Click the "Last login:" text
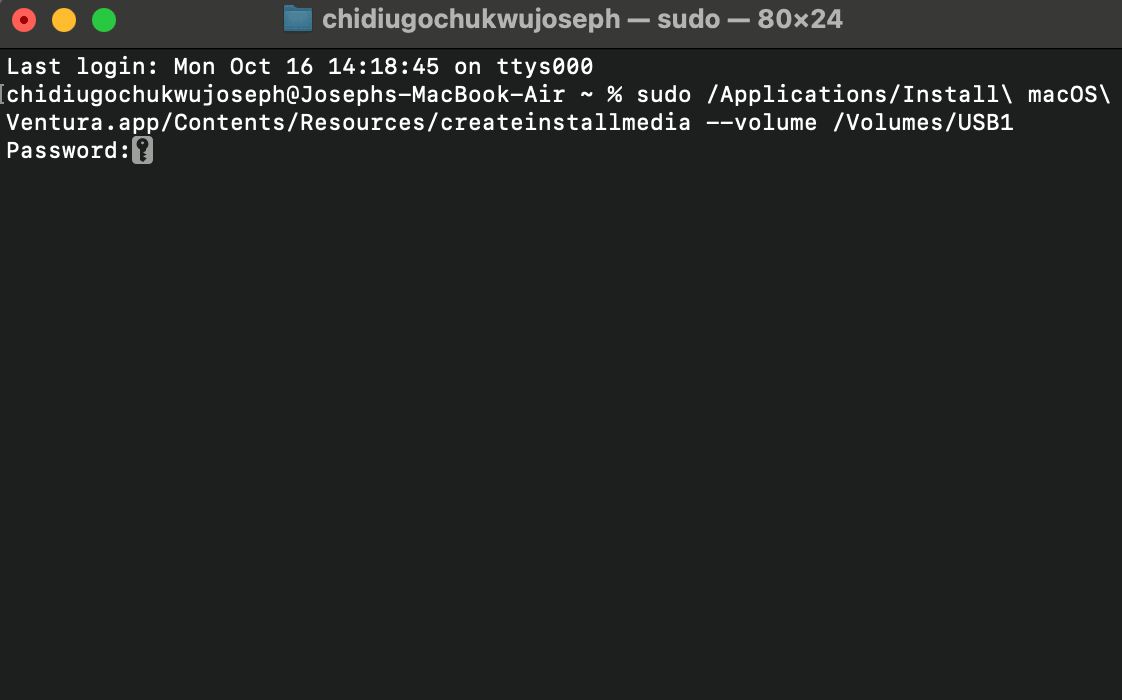 [x=82, y=67]
